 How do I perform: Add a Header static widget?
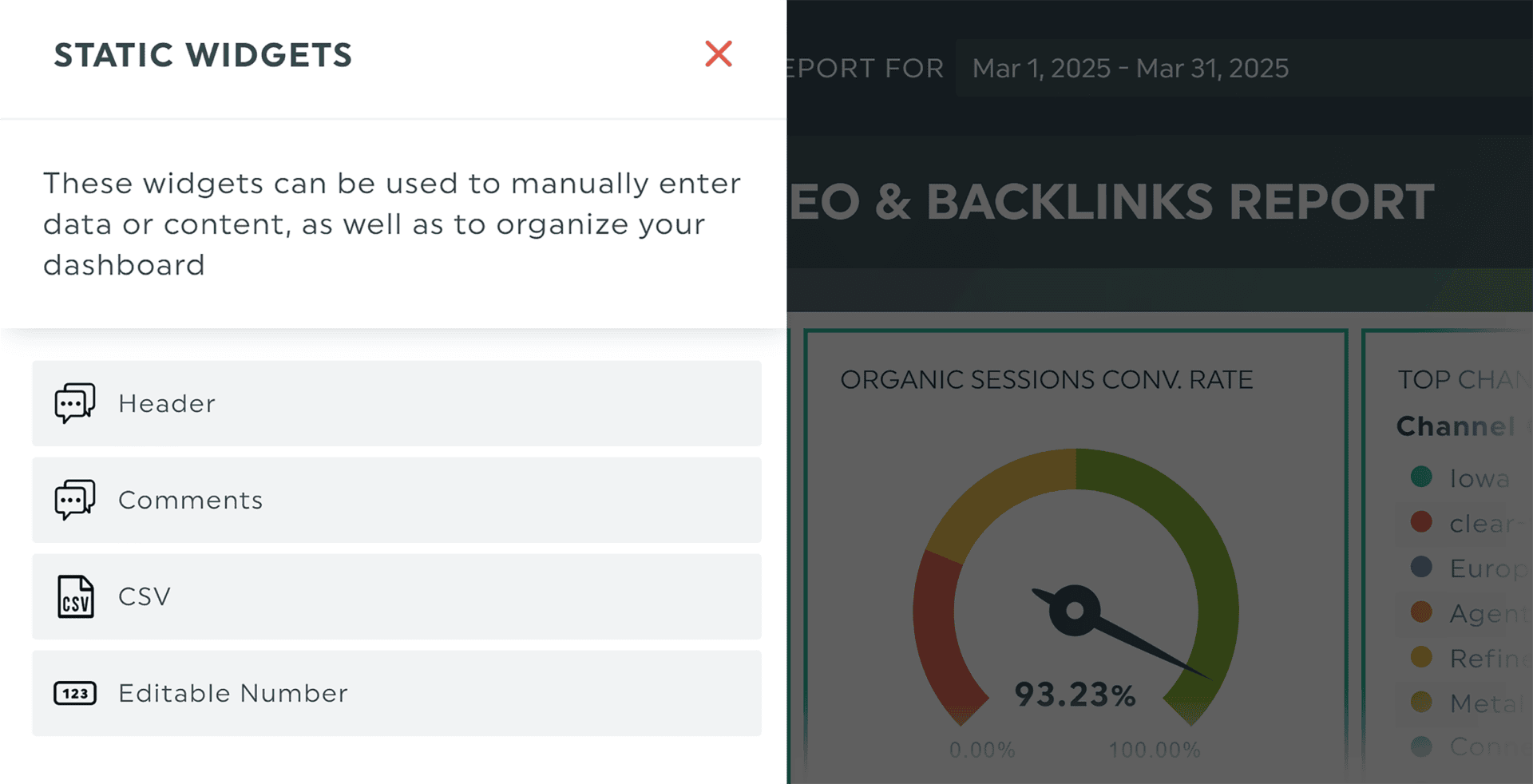point(397,403)
